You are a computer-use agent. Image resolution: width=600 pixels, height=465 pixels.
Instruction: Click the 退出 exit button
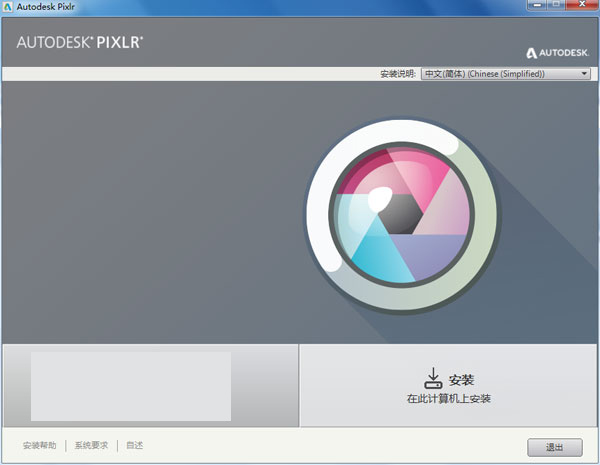[x=555, y=447]
